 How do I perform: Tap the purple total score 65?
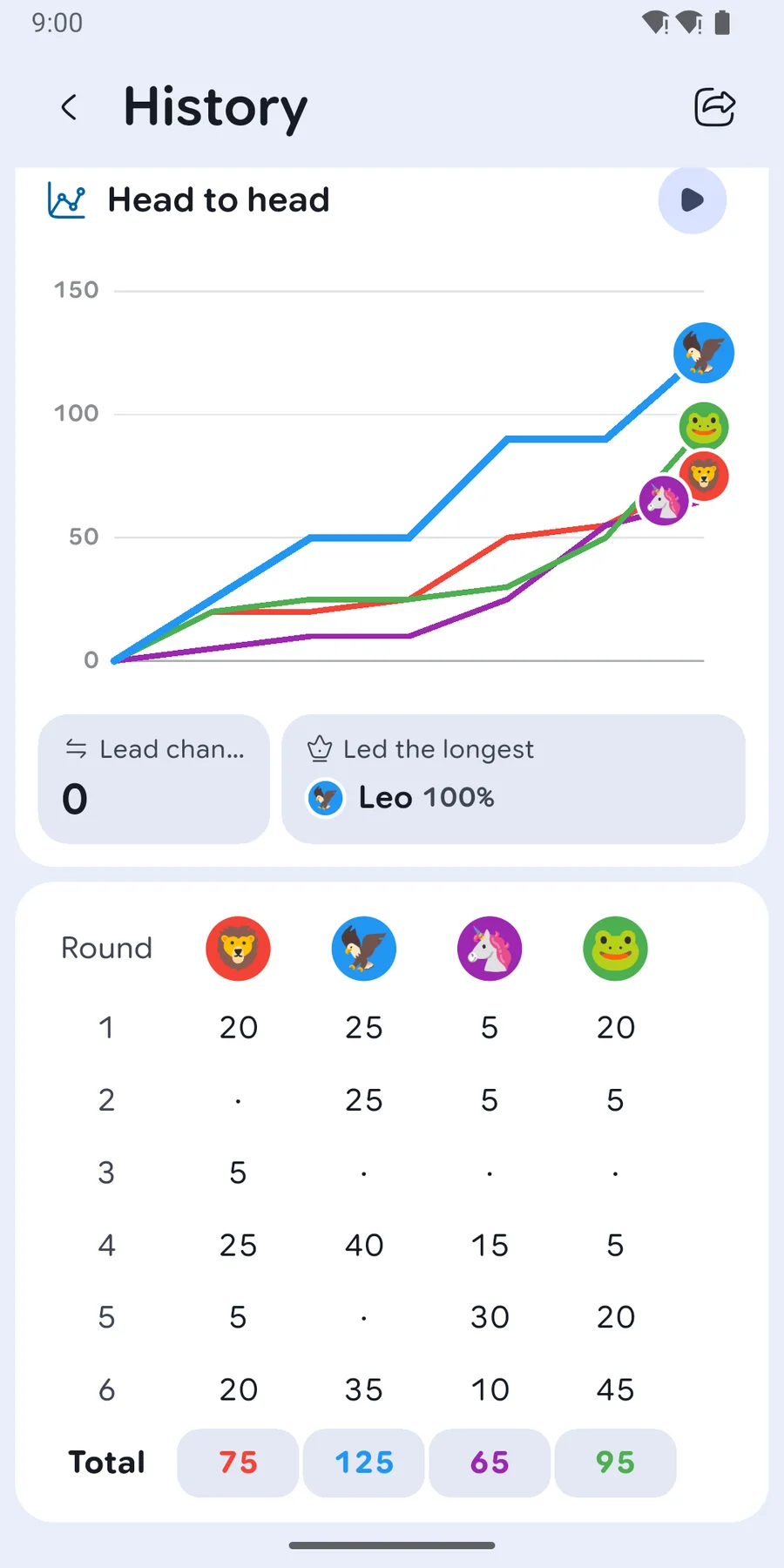[x=490, y=1463]
